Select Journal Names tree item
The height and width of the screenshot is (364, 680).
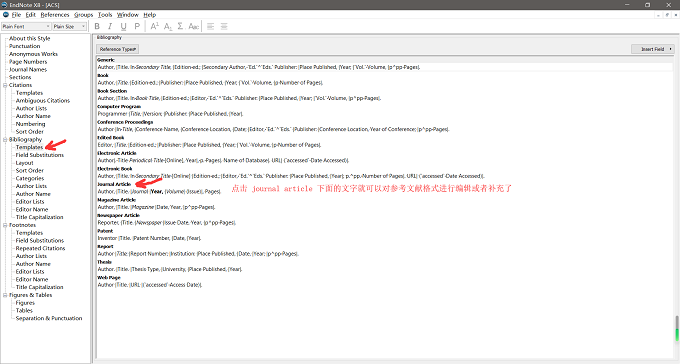28,69
